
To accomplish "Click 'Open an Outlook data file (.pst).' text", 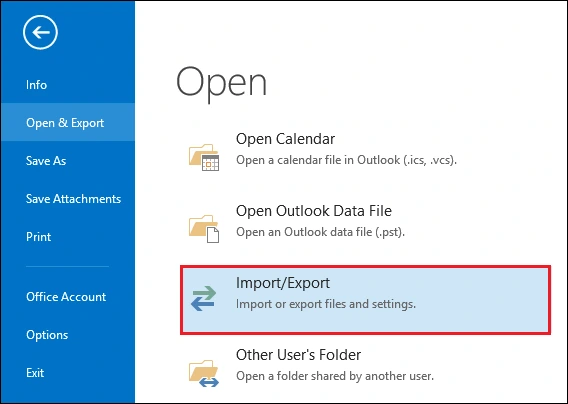I will coord(320,232).
